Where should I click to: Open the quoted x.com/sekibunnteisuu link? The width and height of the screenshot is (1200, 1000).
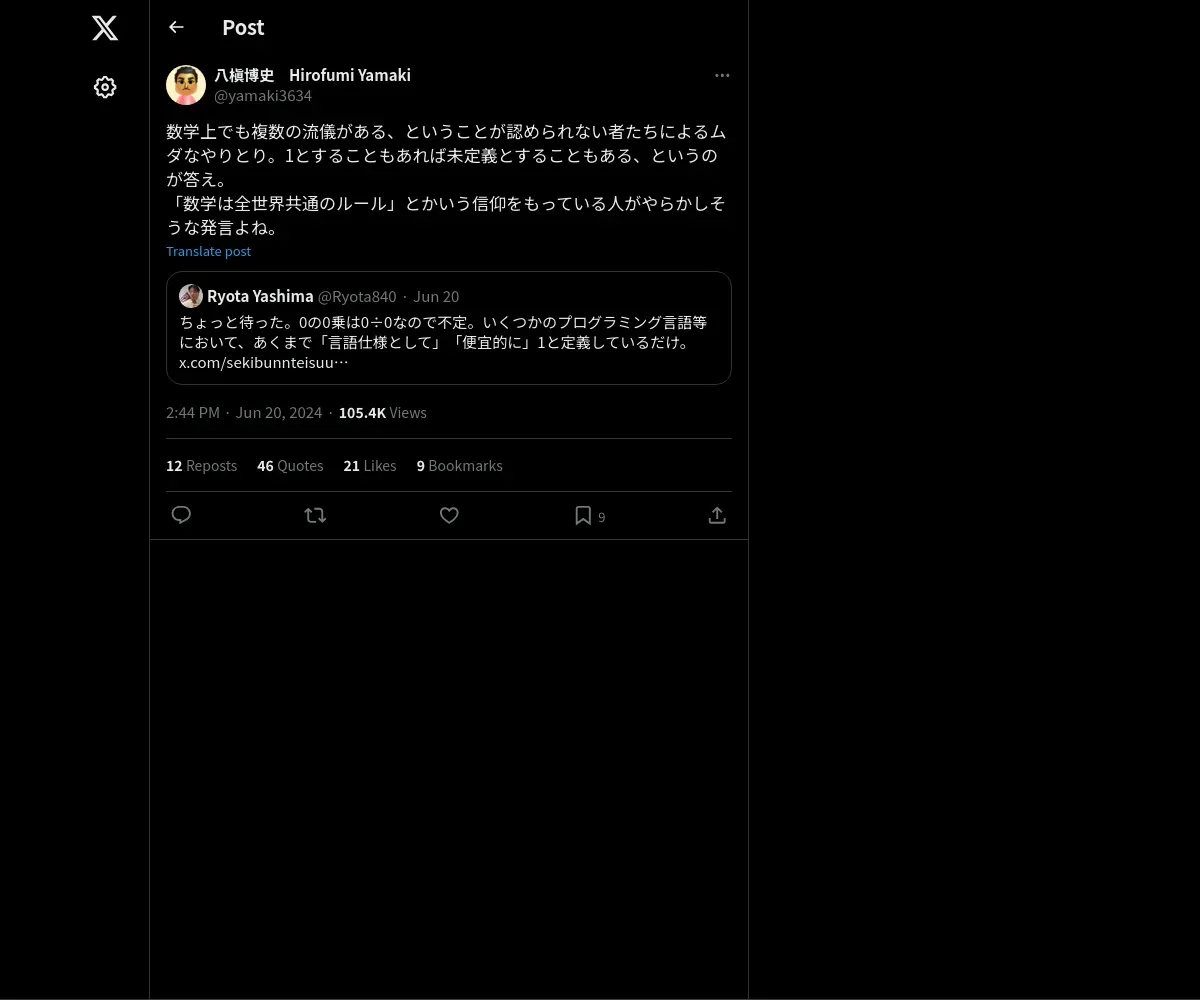[x=264, y=362]
